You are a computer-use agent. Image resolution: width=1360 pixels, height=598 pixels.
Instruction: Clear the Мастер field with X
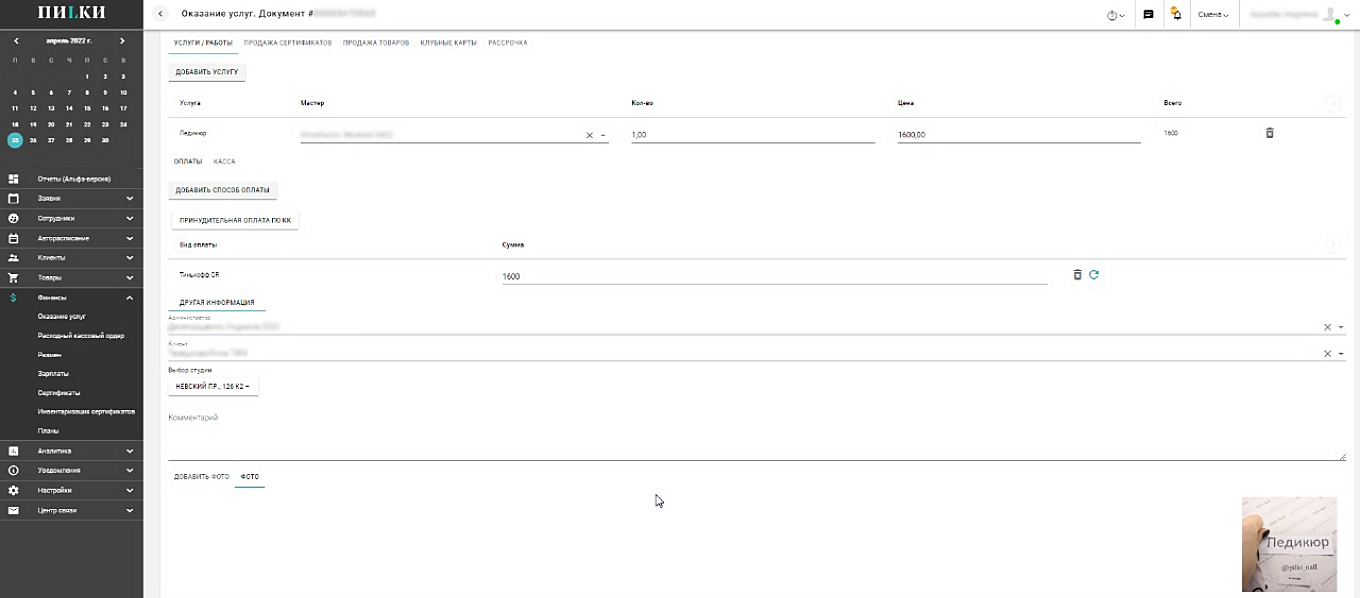point(589,135)
